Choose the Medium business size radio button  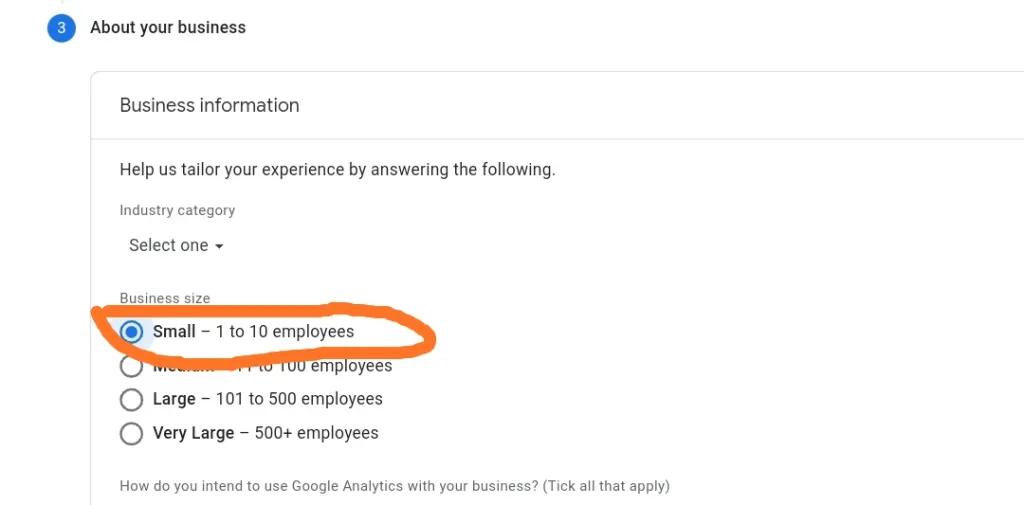pyautogui.click(x=131, y=367)
